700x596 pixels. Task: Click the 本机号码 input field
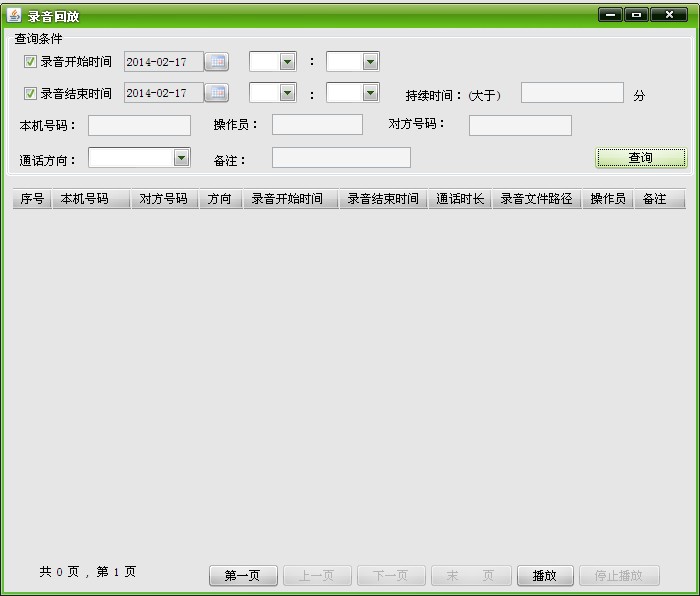[139, 125]
